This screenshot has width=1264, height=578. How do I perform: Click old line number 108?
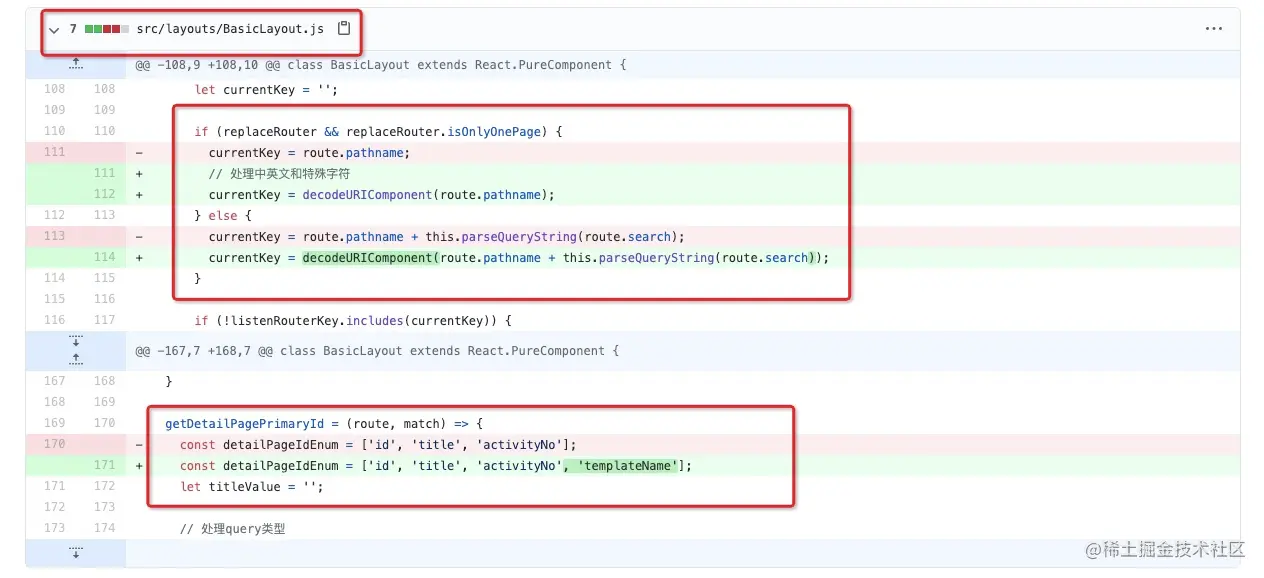tap(54, 89)
